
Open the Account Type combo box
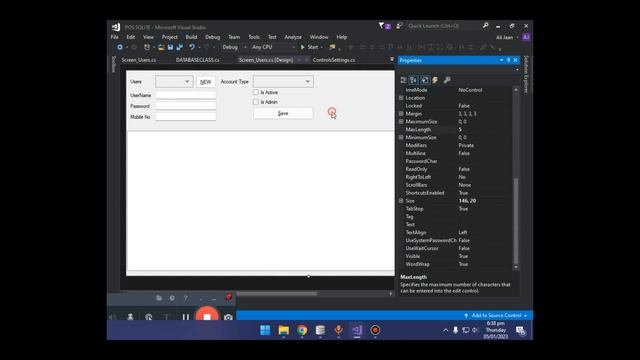[283, 82]
